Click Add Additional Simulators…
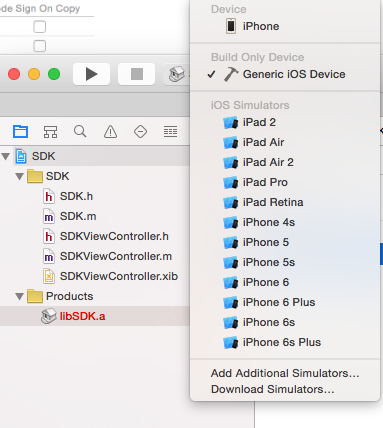The height and width of the screenshot is (428, 383). tap(285, 373)
